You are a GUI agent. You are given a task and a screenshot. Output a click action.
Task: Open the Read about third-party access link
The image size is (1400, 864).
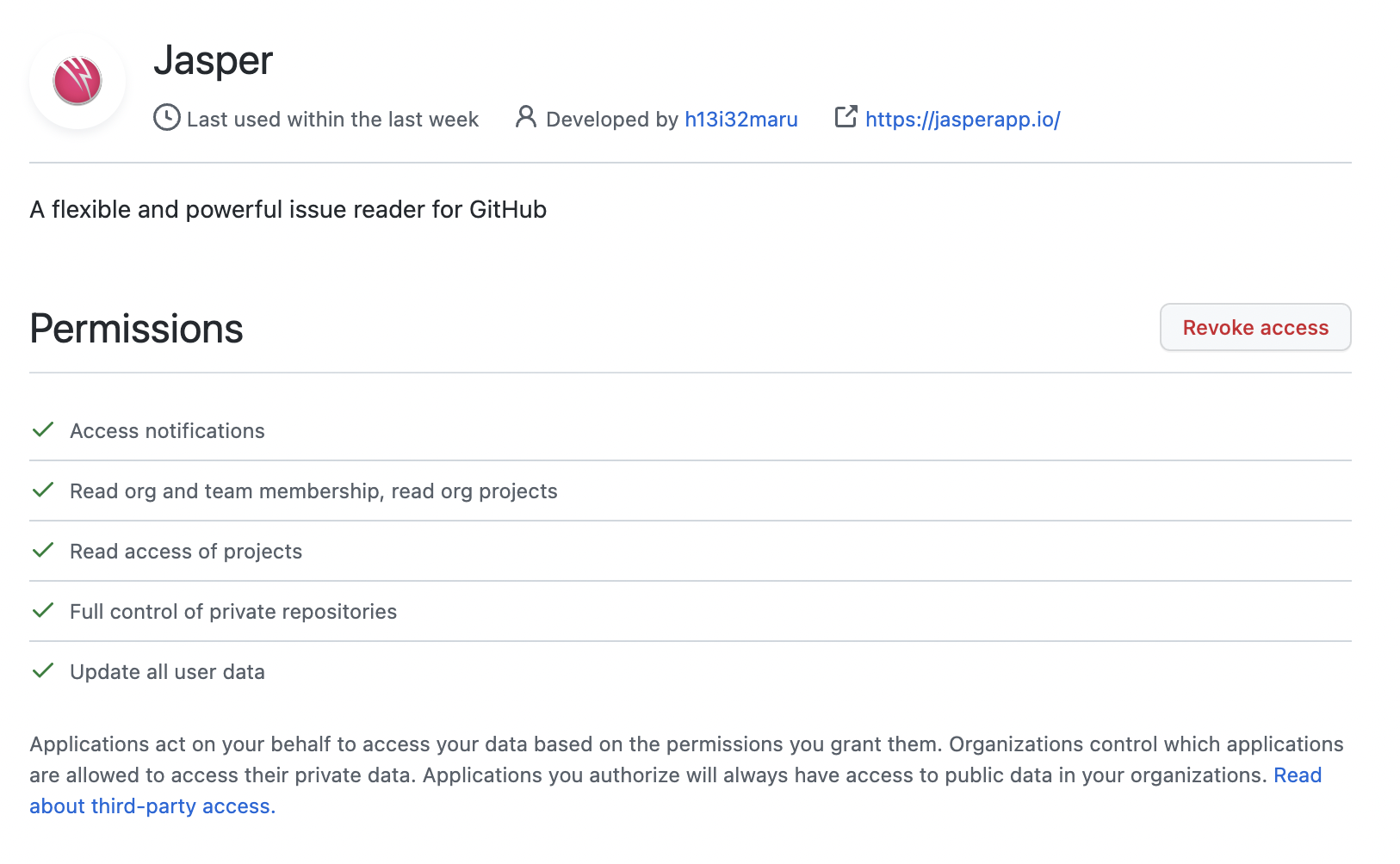coord(152,806)
